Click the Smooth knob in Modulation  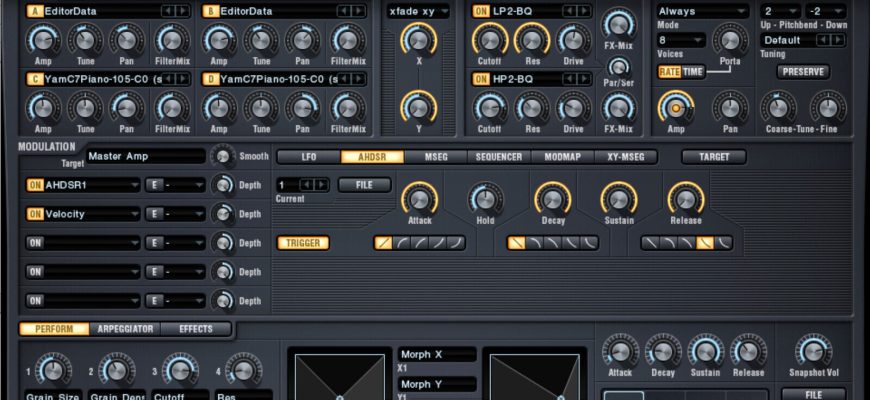pos(222,156)
